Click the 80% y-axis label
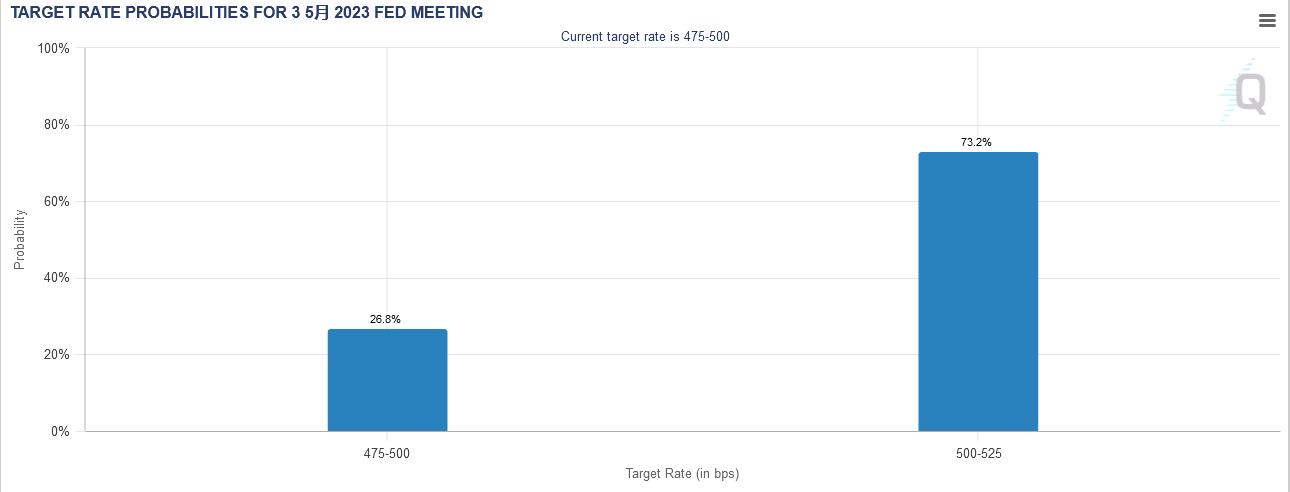1290x492 pixels. click(x=56, y=125)
